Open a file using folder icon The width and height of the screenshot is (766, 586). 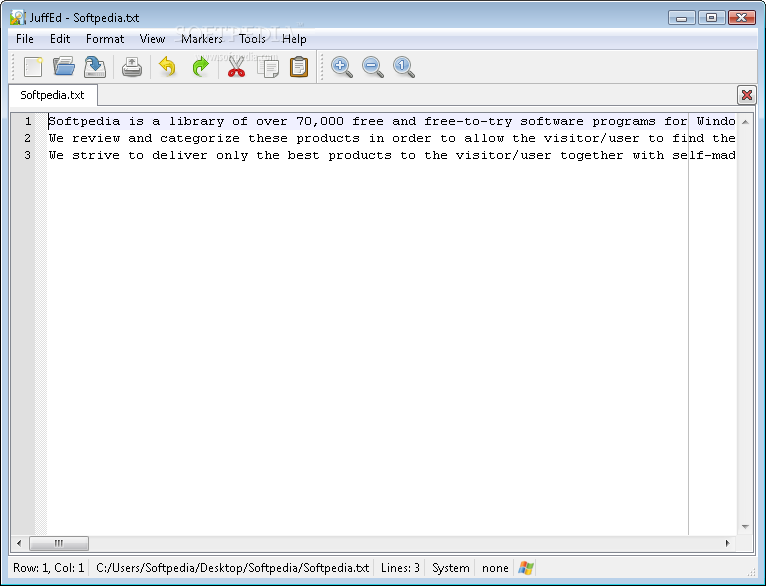pos(64,67)
